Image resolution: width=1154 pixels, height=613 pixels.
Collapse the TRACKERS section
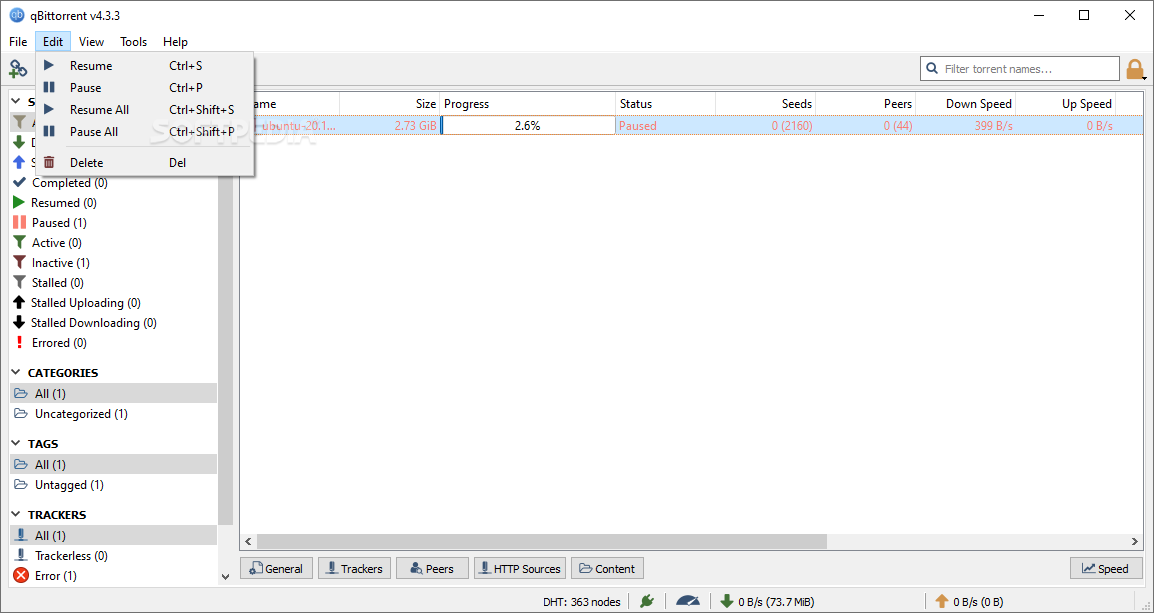click(x=16, y=514)
